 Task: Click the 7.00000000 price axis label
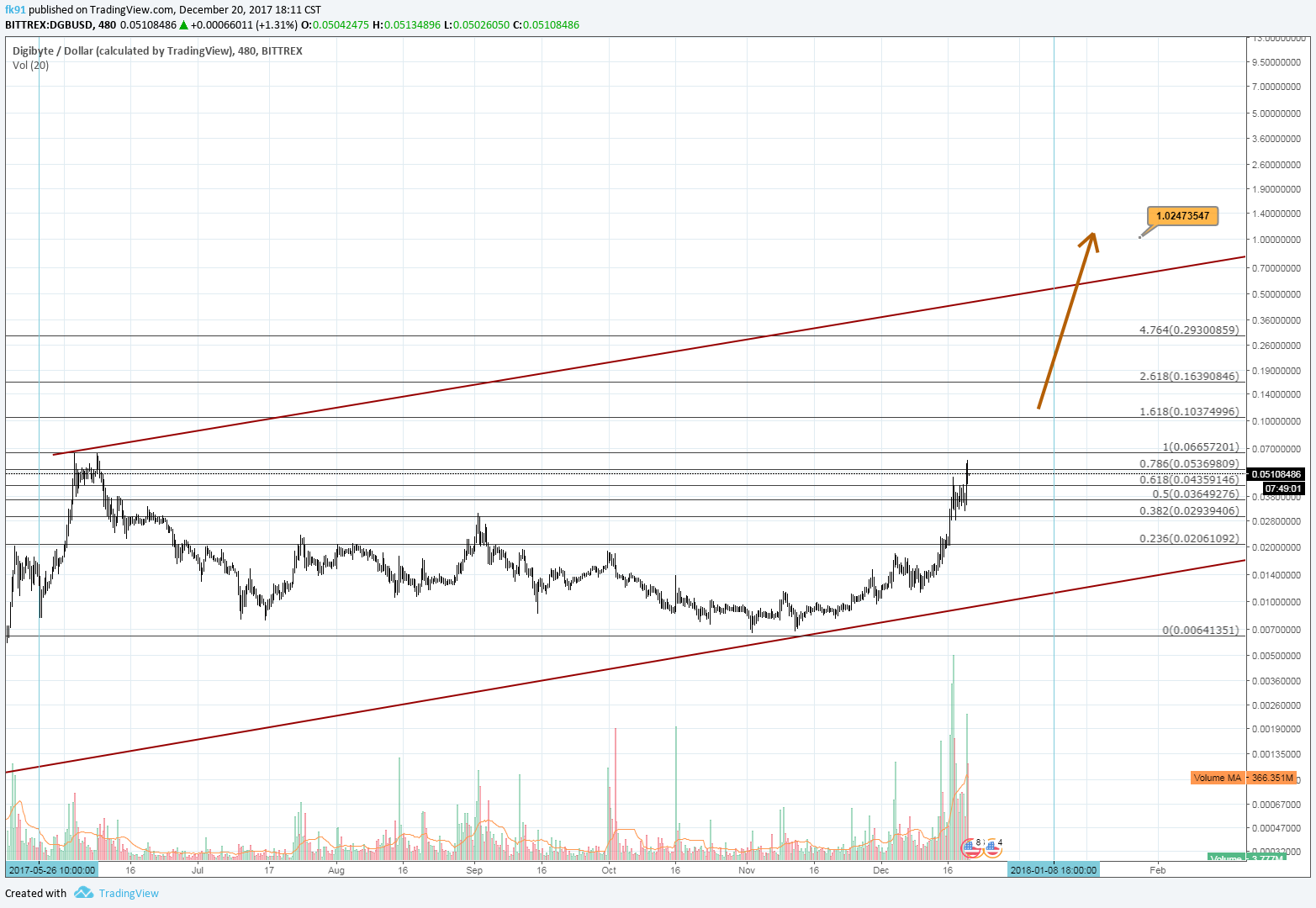pos(1276,87)
